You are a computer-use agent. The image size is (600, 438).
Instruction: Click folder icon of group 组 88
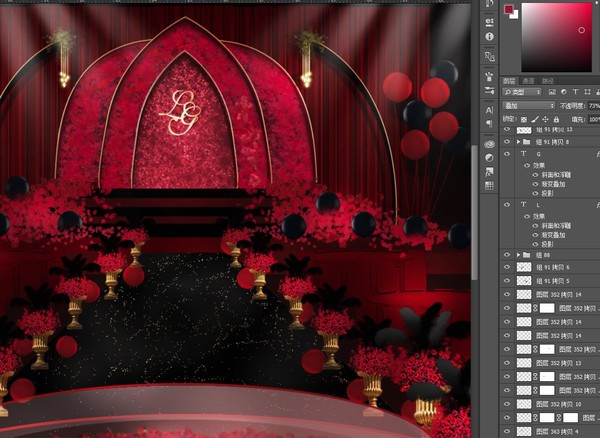coord(527,254)
